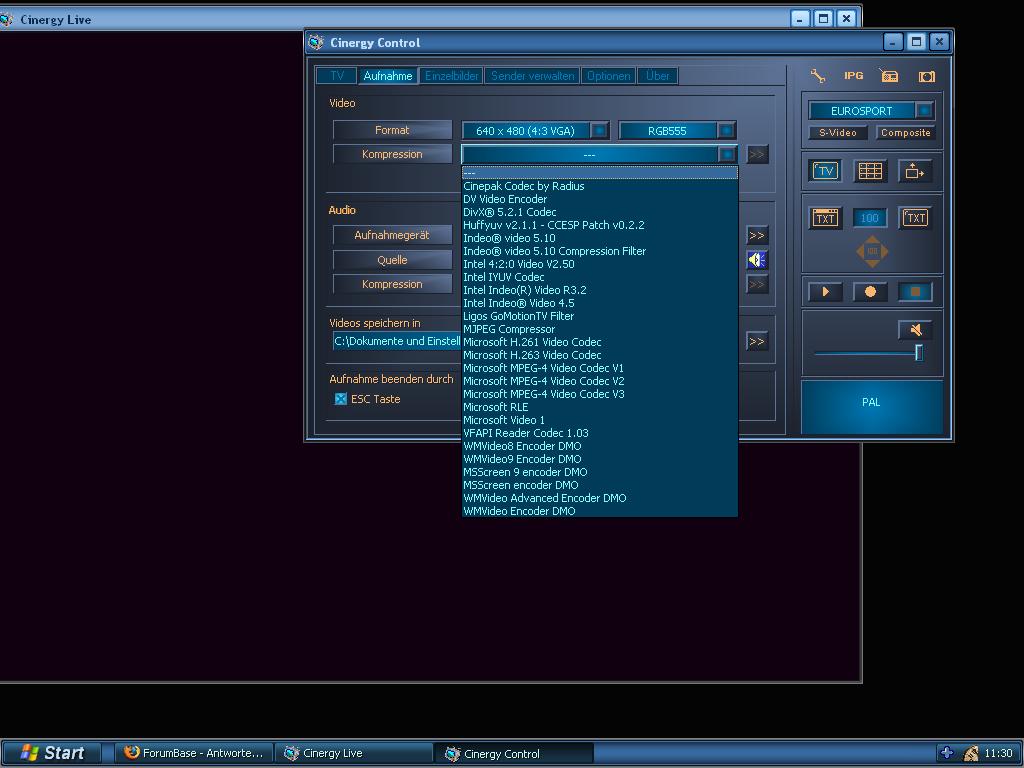
Task: Open the Einzelbilder tab
Action: pos(451,76)
